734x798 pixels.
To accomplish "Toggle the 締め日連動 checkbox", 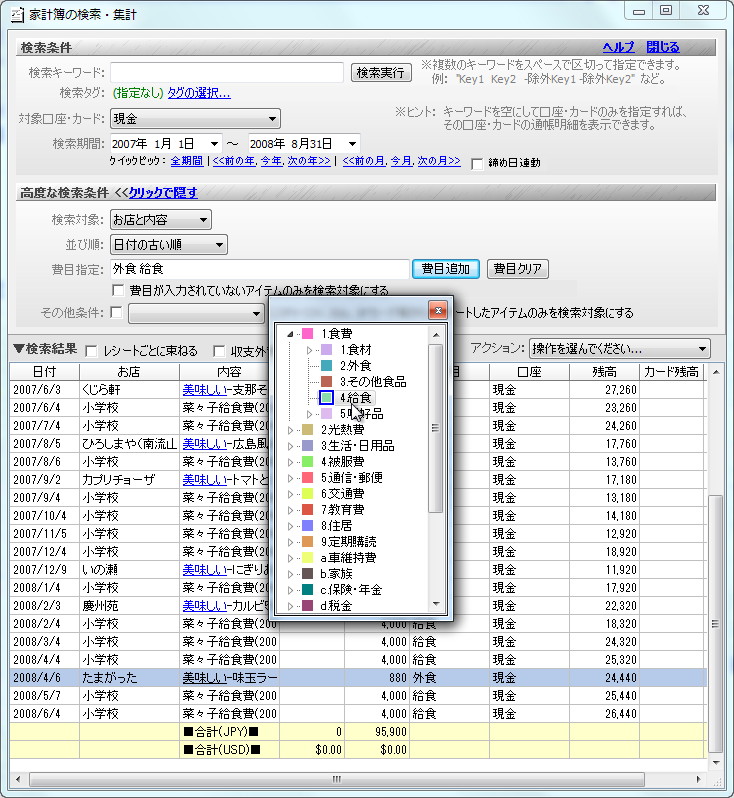I will (477, 164).
